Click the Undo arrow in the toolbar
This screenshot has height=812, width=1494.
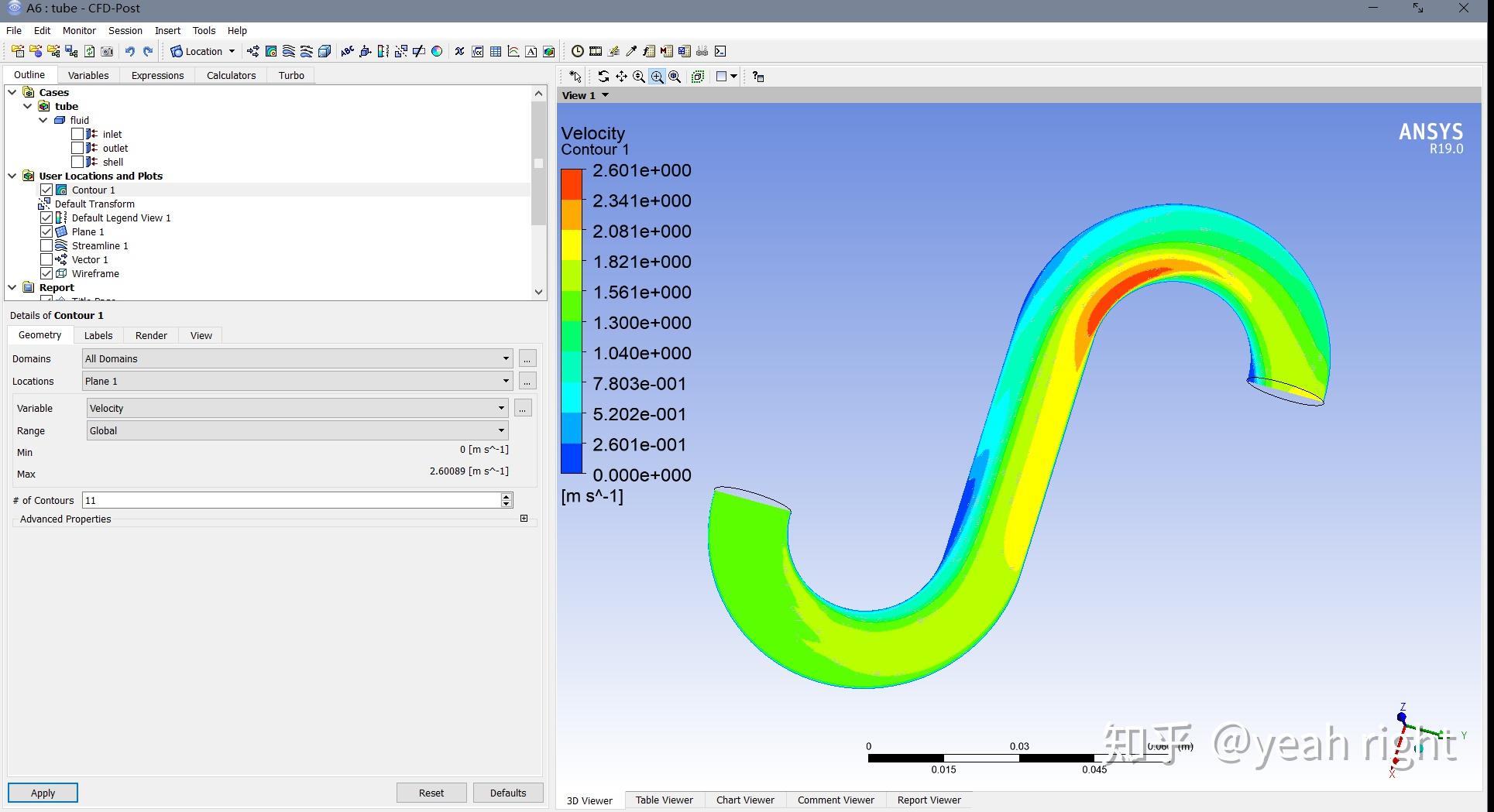(x=129, y=52)
